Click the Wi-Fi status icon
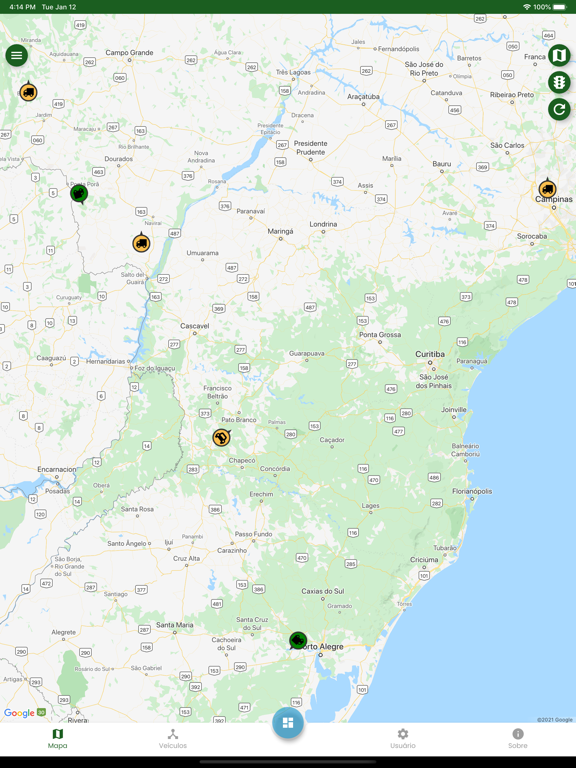 tap(527, 7)
